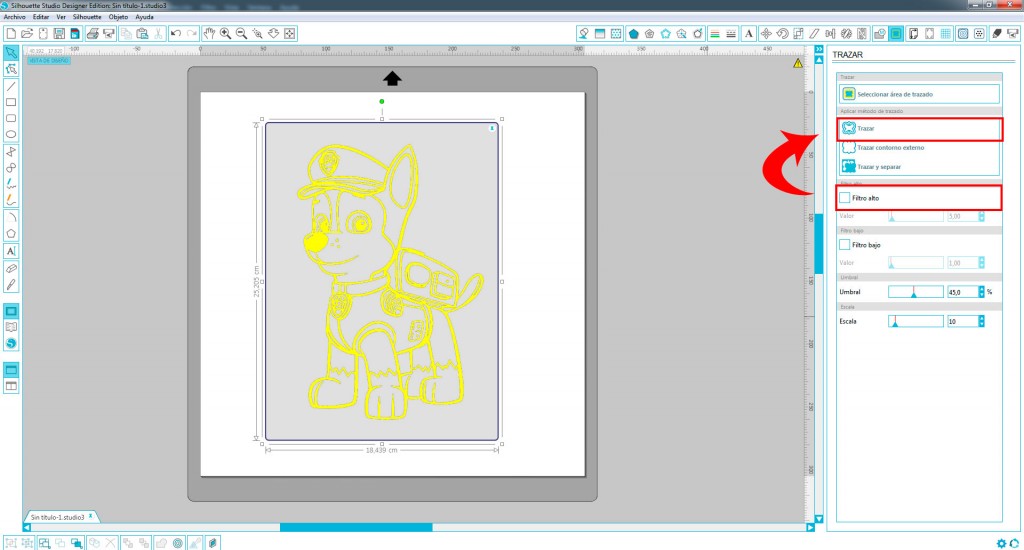This screenshot has width=1024, height=550.
Task: Apply Trazar contorno externo
Action: coord(919,148)
